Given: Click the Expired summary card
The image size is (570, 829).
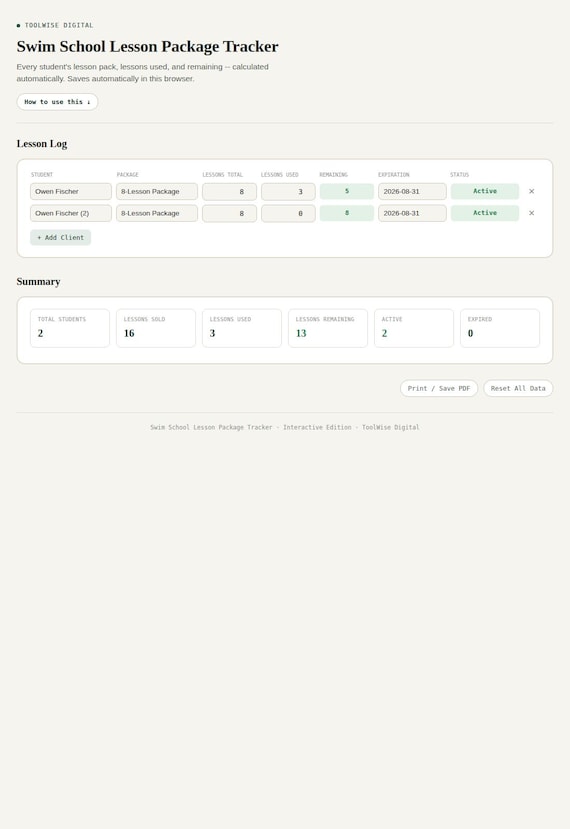Looking at the screenshot, I should tap(500, 328).
